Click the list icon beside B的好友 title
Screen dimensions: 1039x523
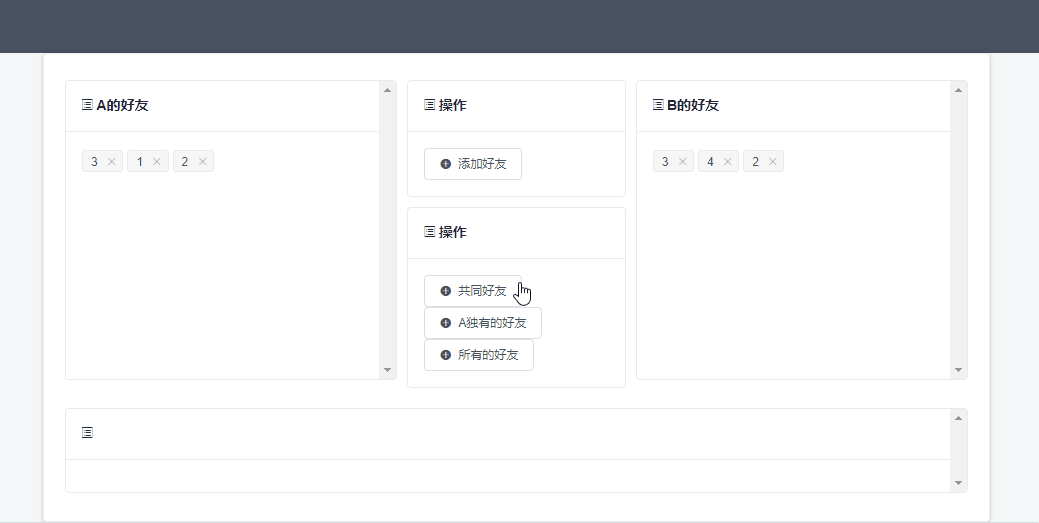tap(658, 105)
